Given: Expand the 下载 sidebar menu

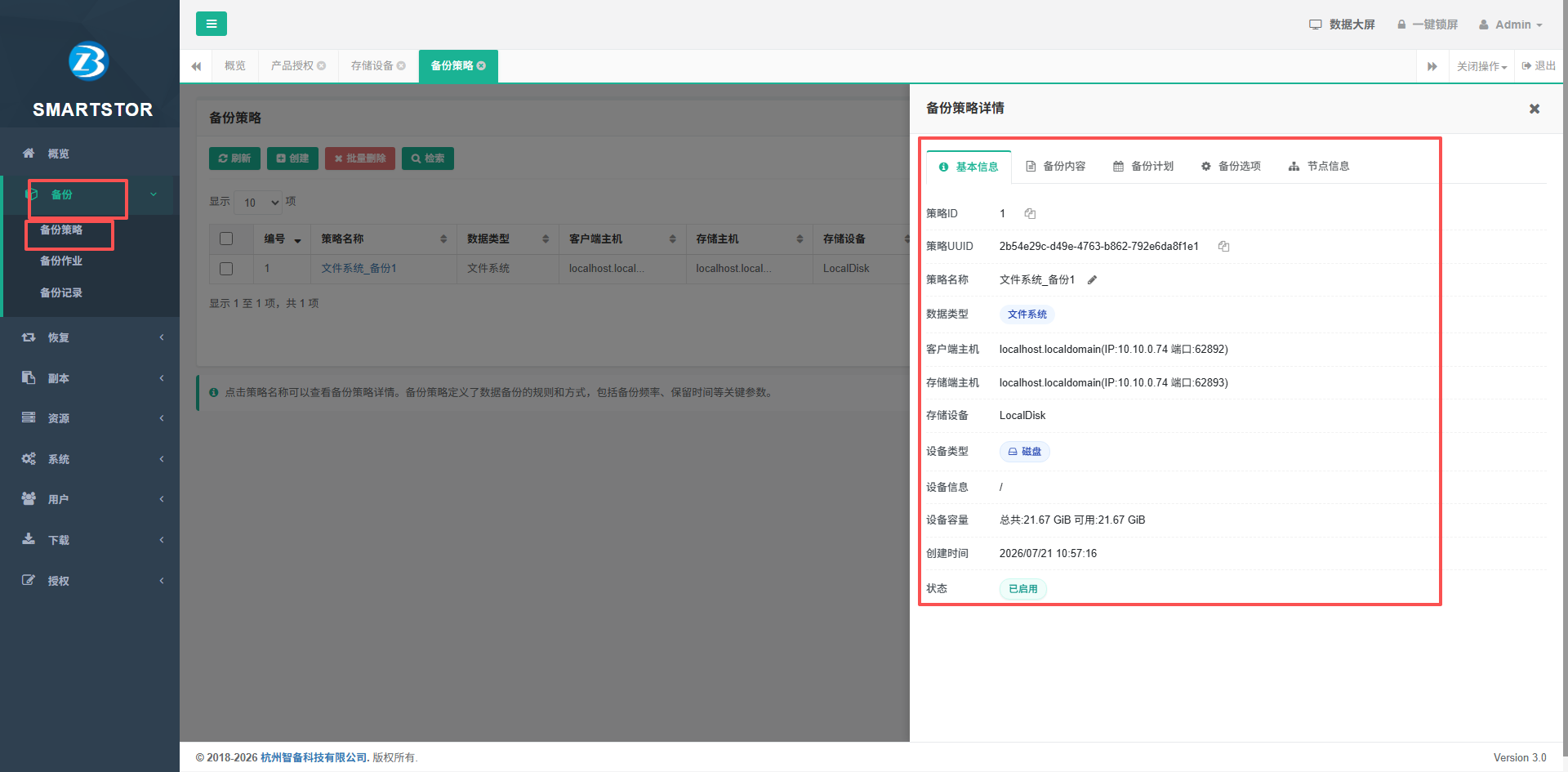Looking at the screenshot, I should click(90, 540).
